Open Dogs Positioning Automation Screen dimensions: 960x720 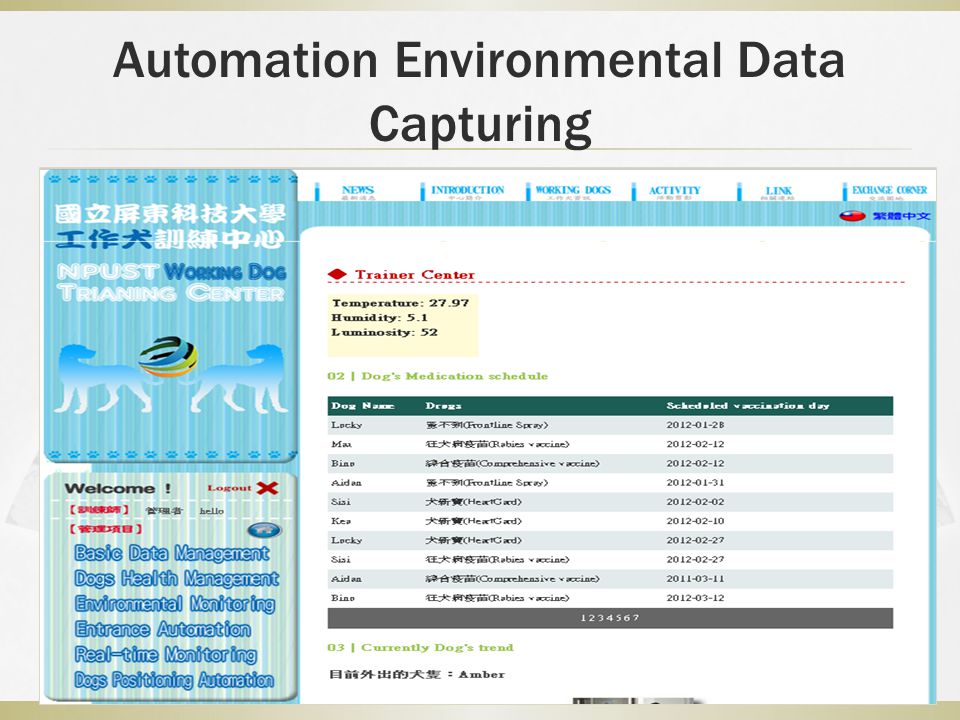tap(174, 680)
